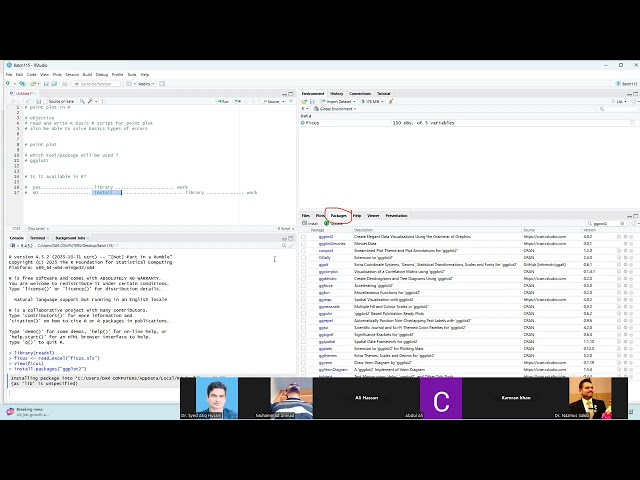The image size is (640, 480).
Task: Expand the Global Environment dropdown
Action: pyautogui.click(x=330, y=108)
